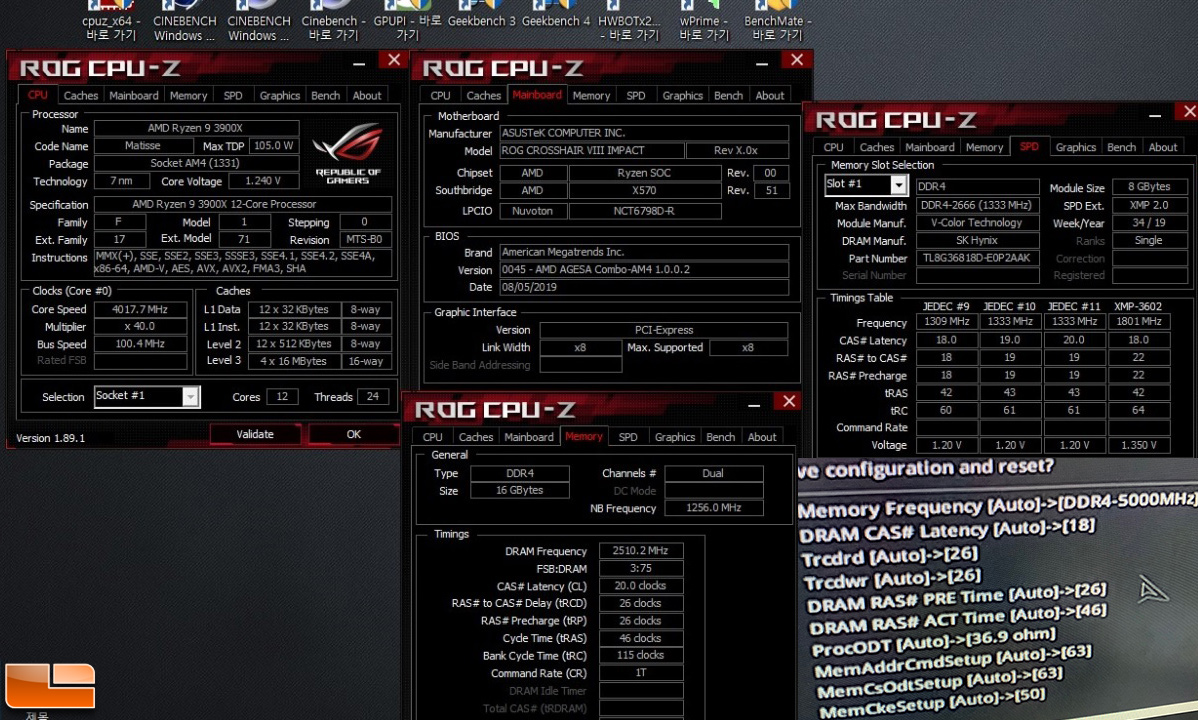
Task: Go to SPD tab in the processor window
Action: point(233,96)
